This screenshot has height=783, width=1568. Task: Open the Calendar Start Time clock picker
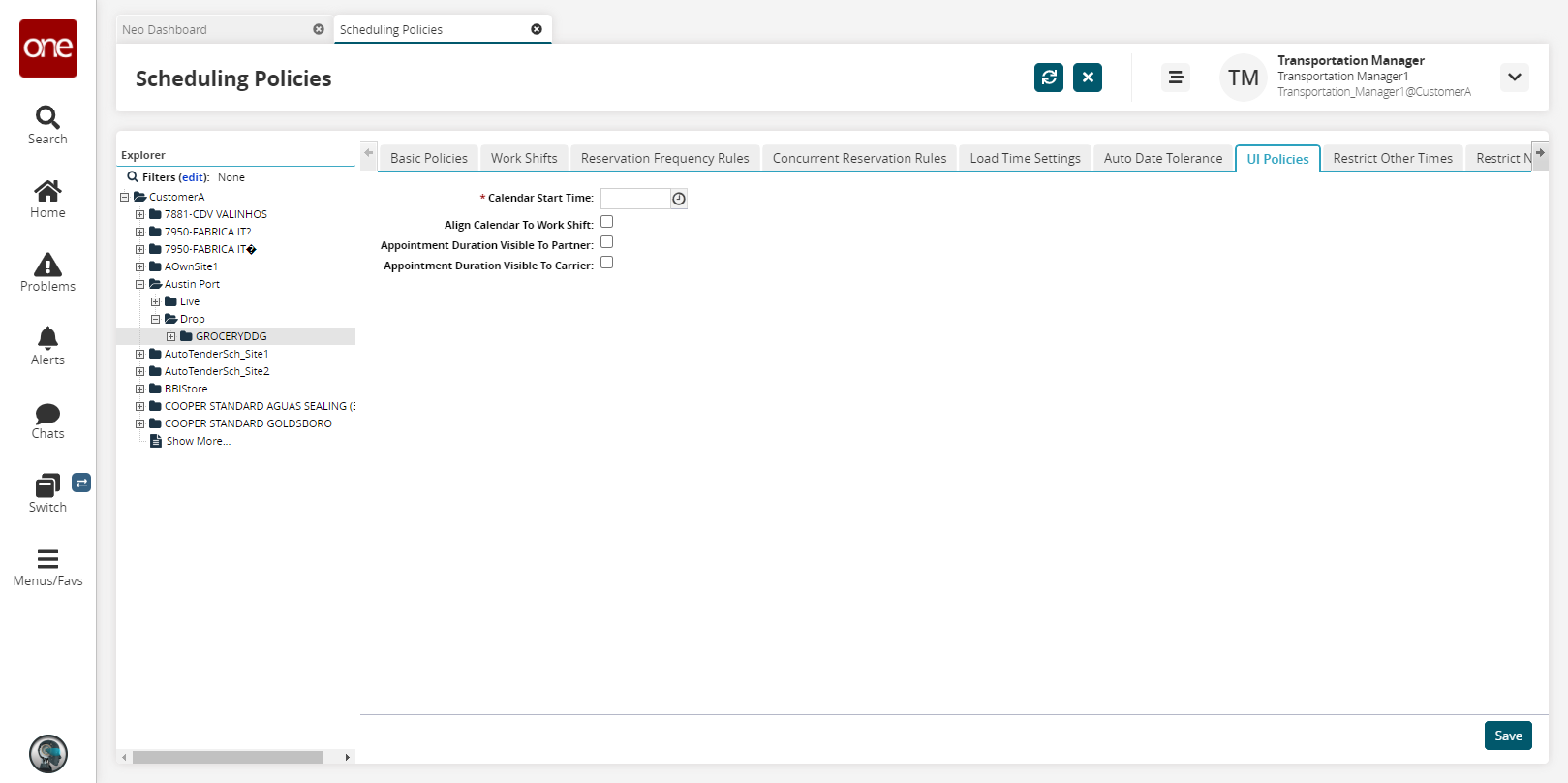click(679, 199)
